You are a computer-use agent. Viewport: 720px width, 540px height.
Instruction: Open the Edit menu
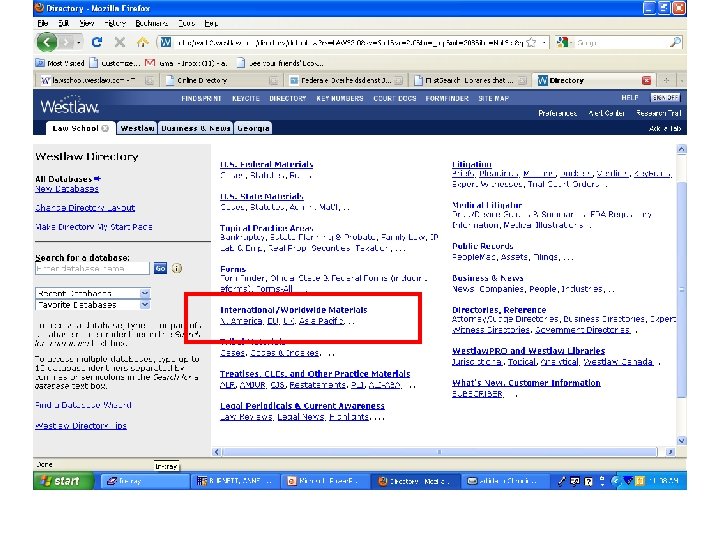coord(63,23)
